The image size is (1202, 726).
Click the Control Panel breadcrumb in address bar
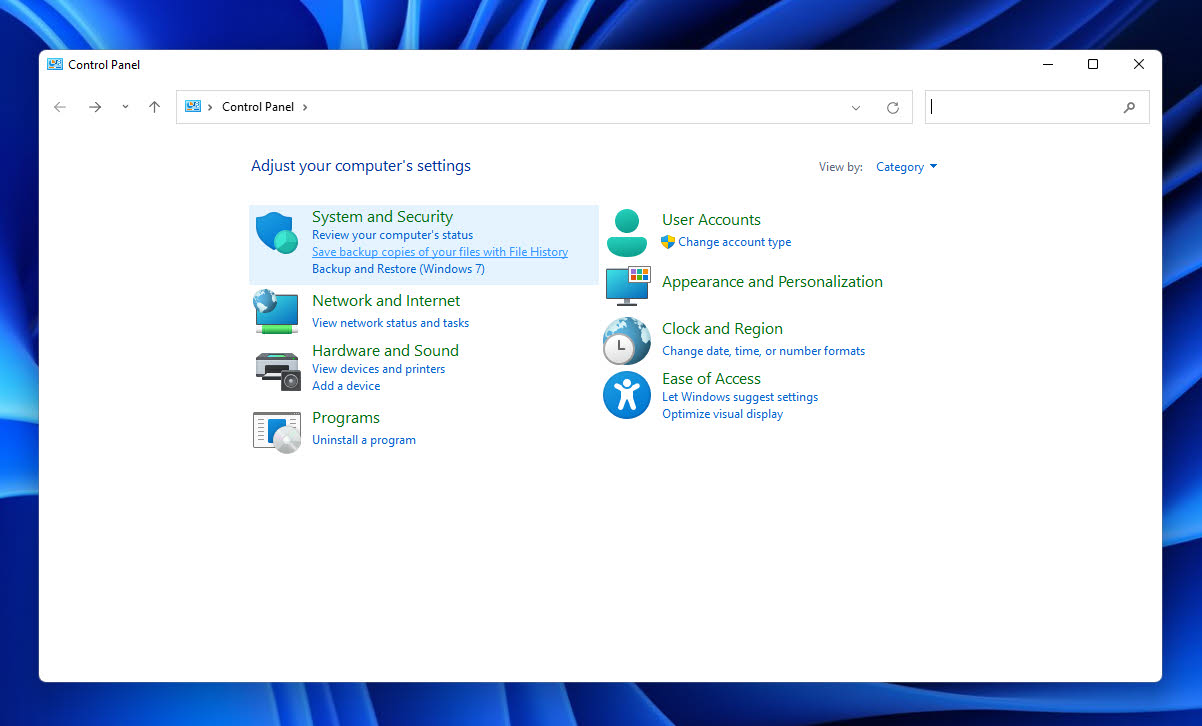click(x=258, y=107)
